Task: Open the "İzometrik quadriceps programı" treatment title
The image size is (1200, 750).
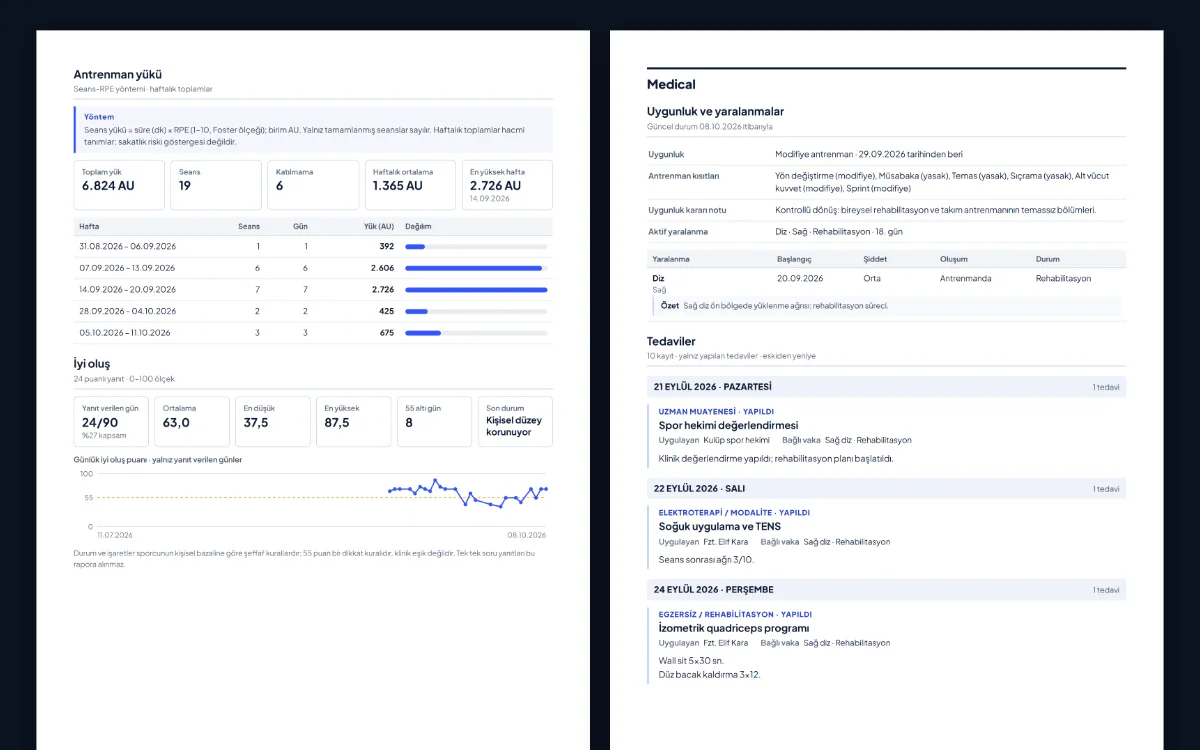Action: [734, 628]
